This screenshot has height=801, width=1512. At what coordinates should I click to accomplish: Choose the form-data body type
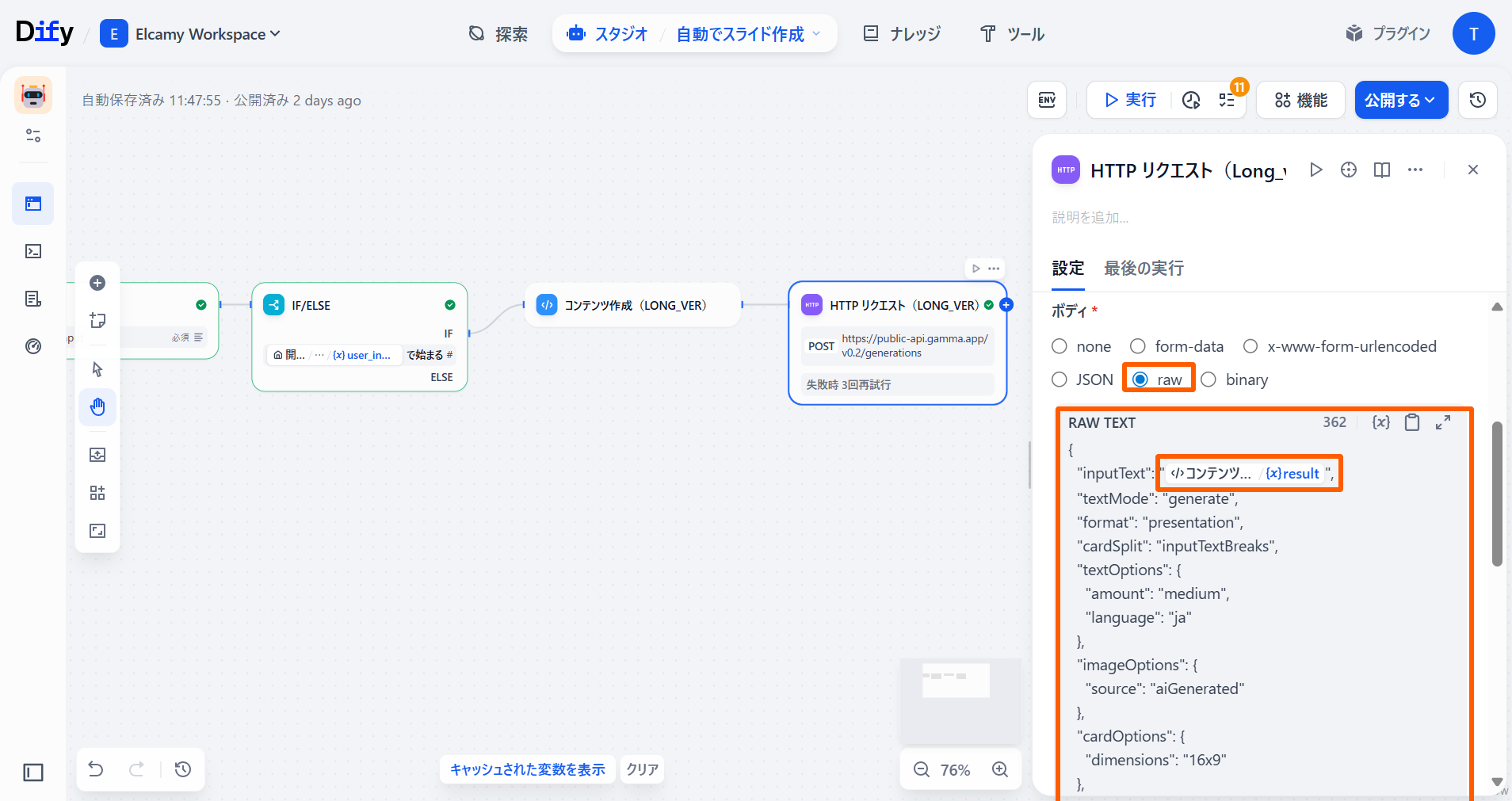tap(1138, 346)
